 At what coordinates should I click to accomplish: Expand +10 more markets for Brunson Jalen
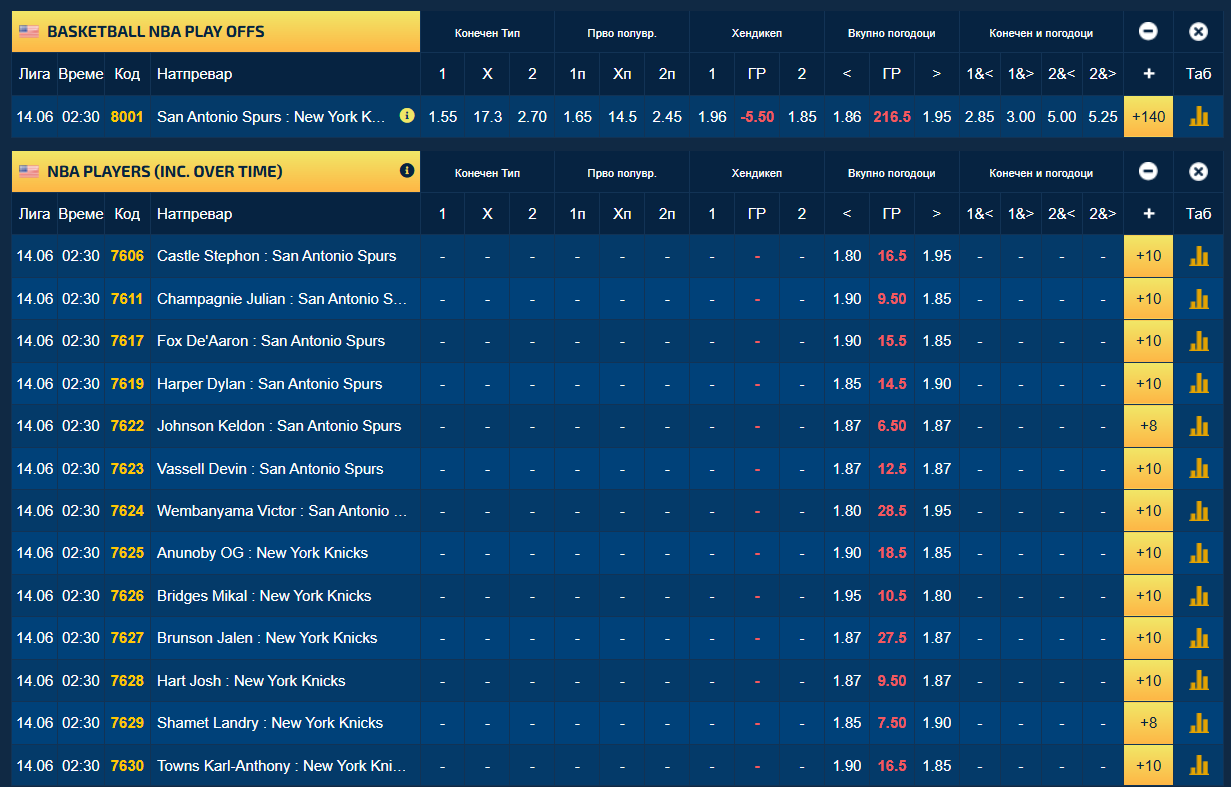tap(1148, 638)
